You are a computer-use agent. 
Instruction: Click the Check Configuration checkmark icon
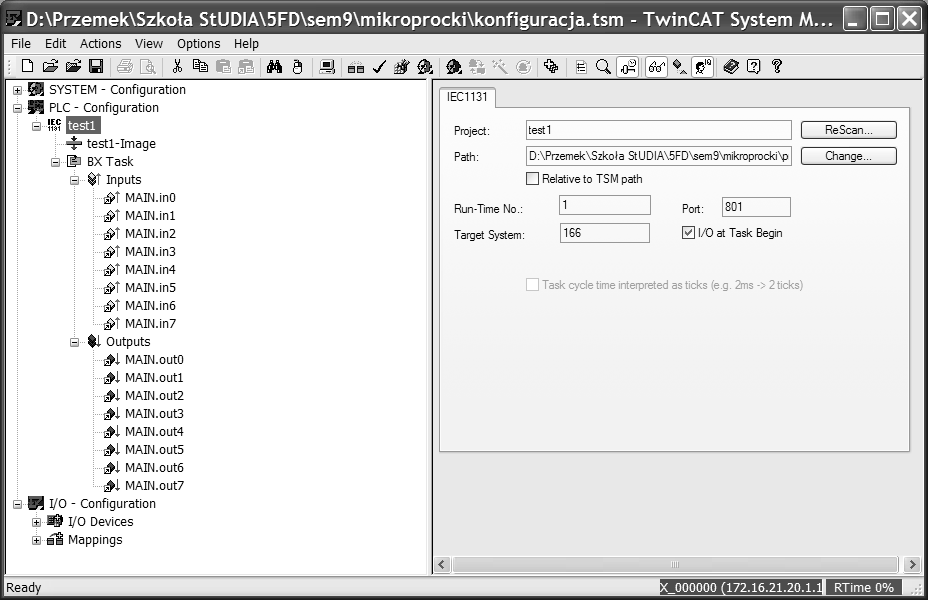379,66
